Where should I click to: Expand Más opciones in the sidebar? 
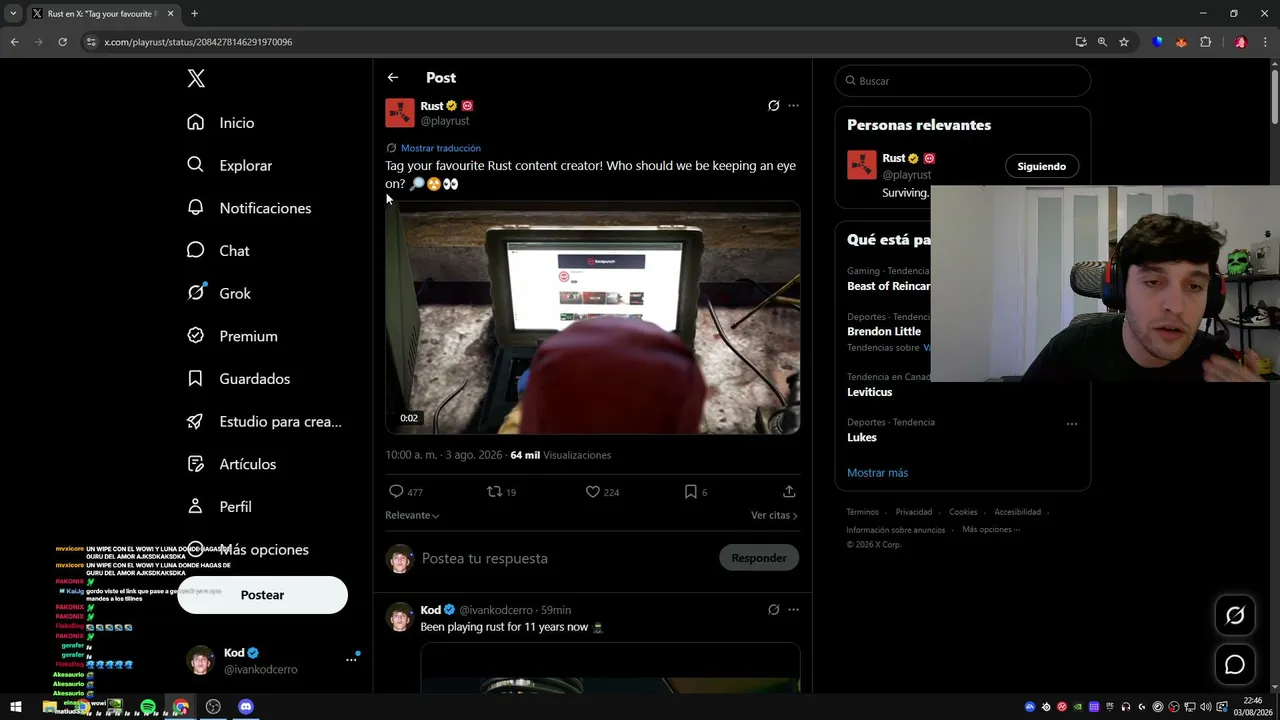coord(248,550)
